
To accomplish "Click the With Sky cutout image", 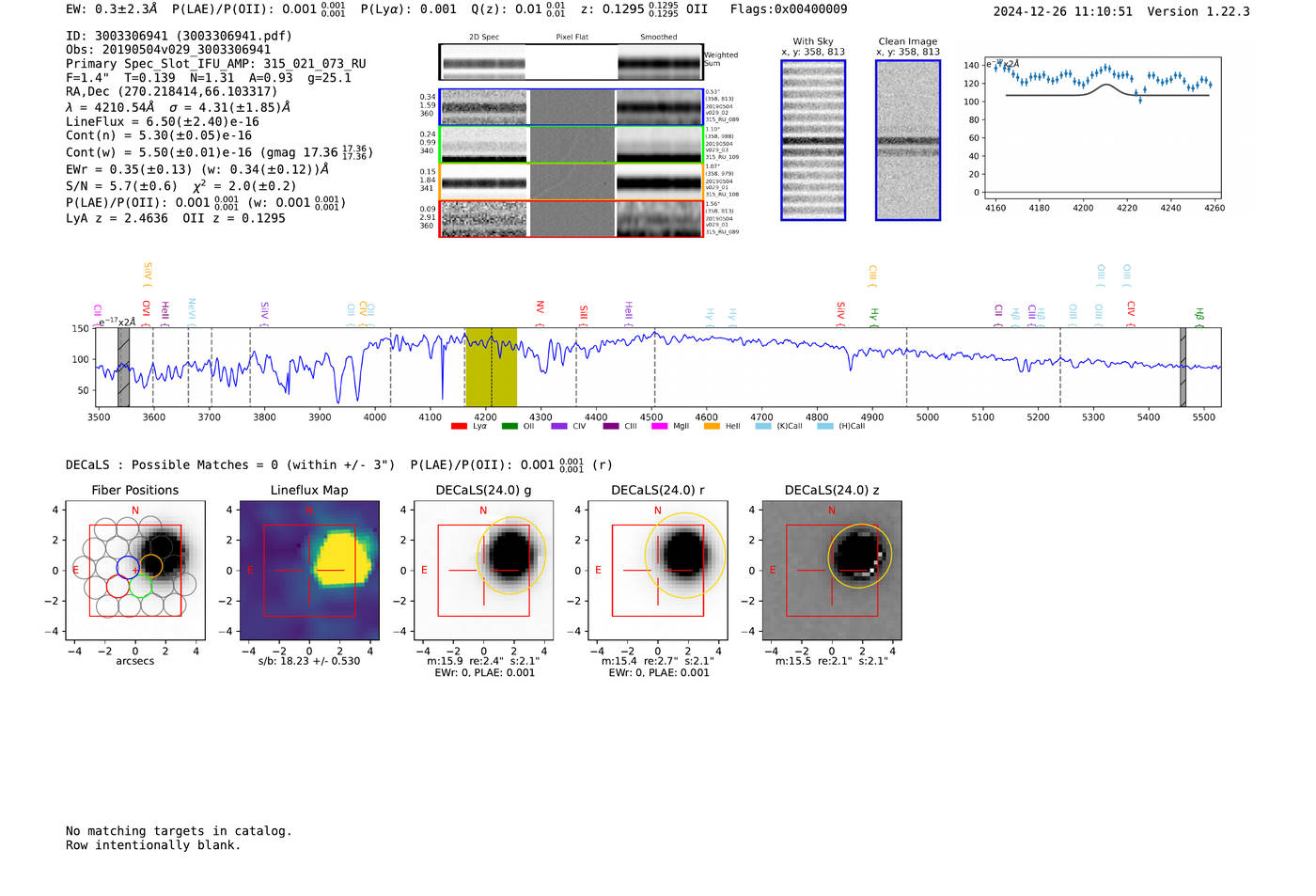I will point(813,140).
